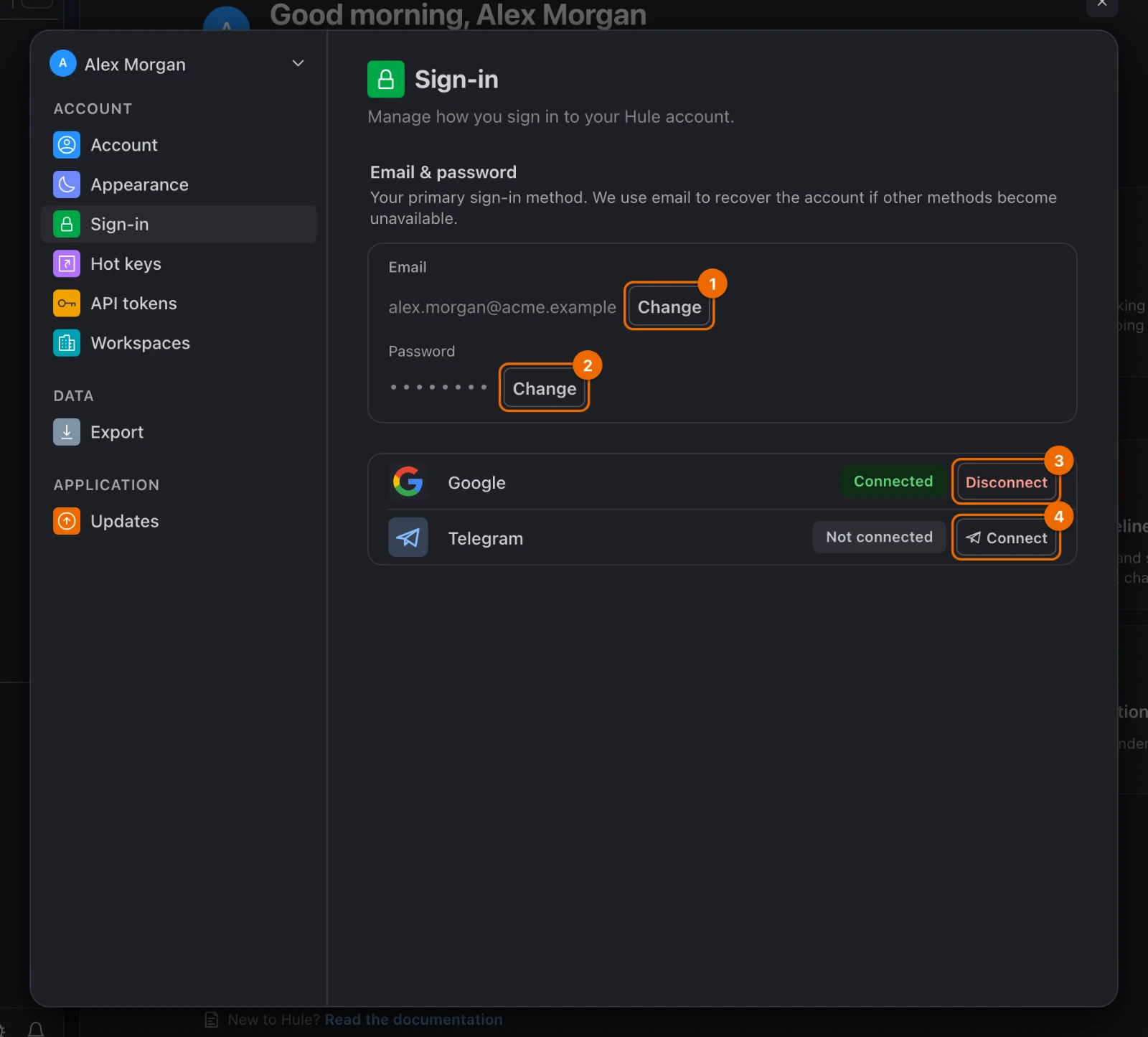Viewport: 1148px width, 1037px height.
Task: Click the alex.morgan@acme.example email text
Action: point(502,307)
